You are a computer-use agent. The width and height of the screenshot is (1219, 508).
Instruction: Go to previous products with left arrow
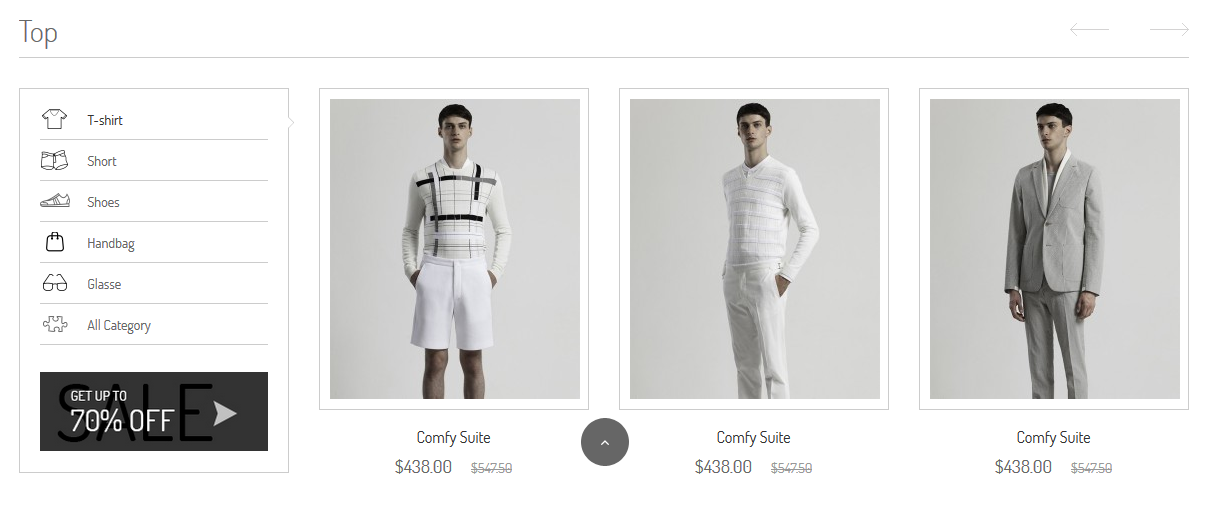click(x=1089, y=30)
